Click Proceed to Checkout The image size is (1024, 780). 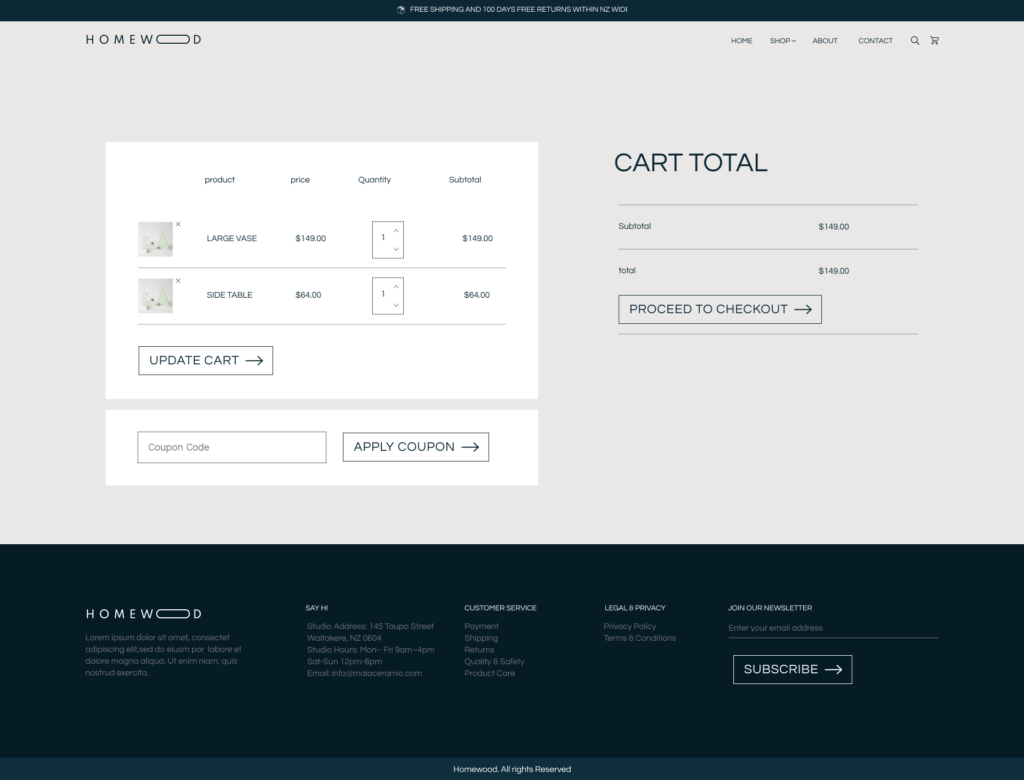[720, 309]
